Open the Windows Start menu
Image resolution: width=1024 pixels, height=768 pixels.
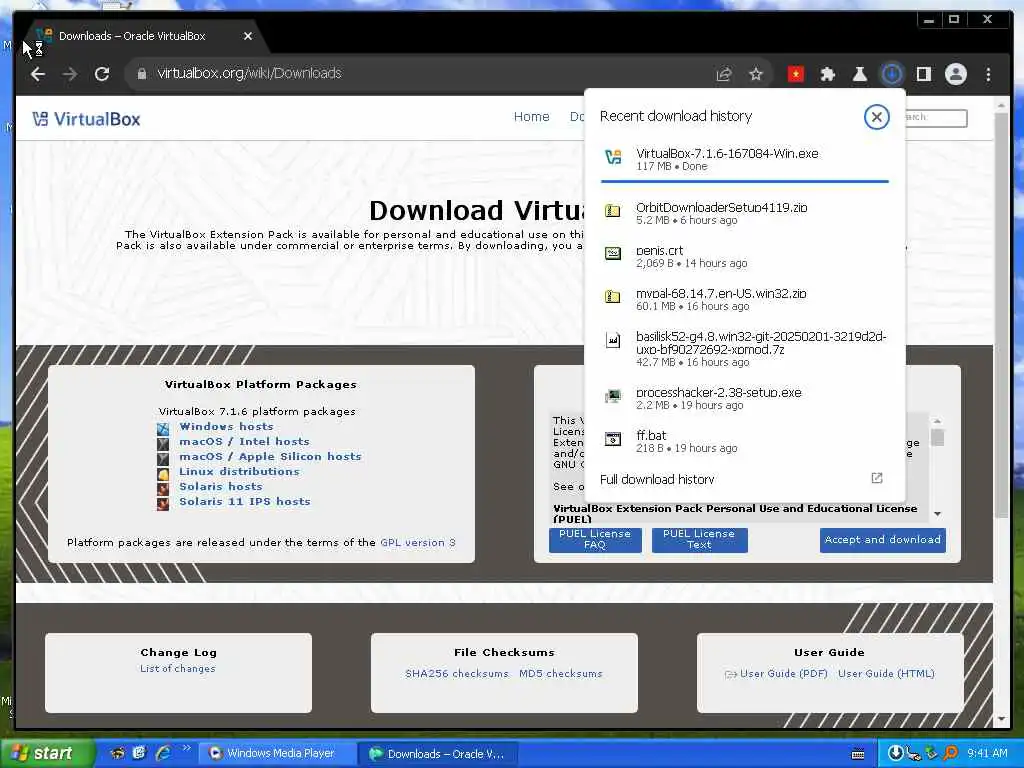tap(46, 754)
